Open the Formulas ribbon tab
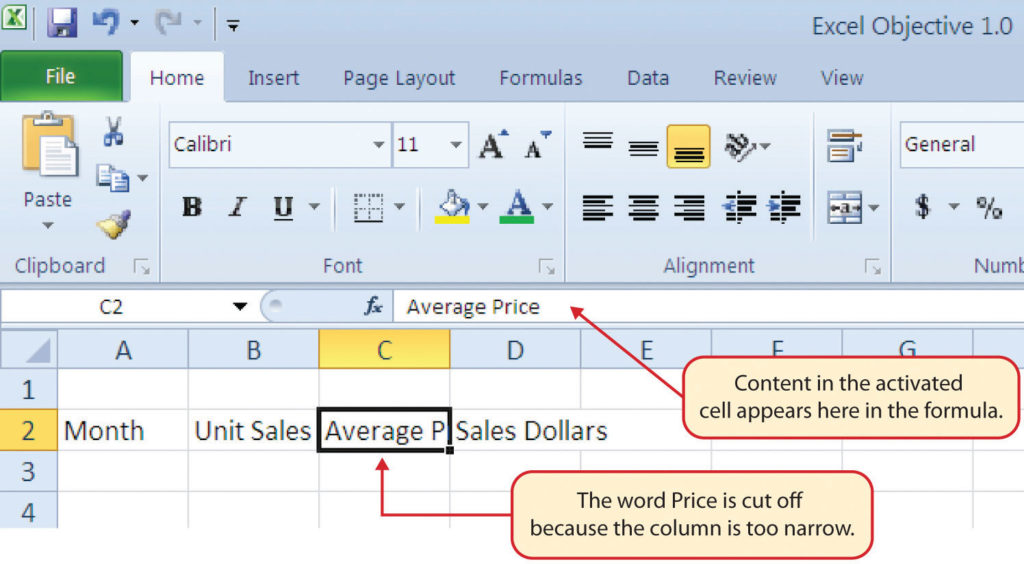The image size is (1024, 564). 540,78
